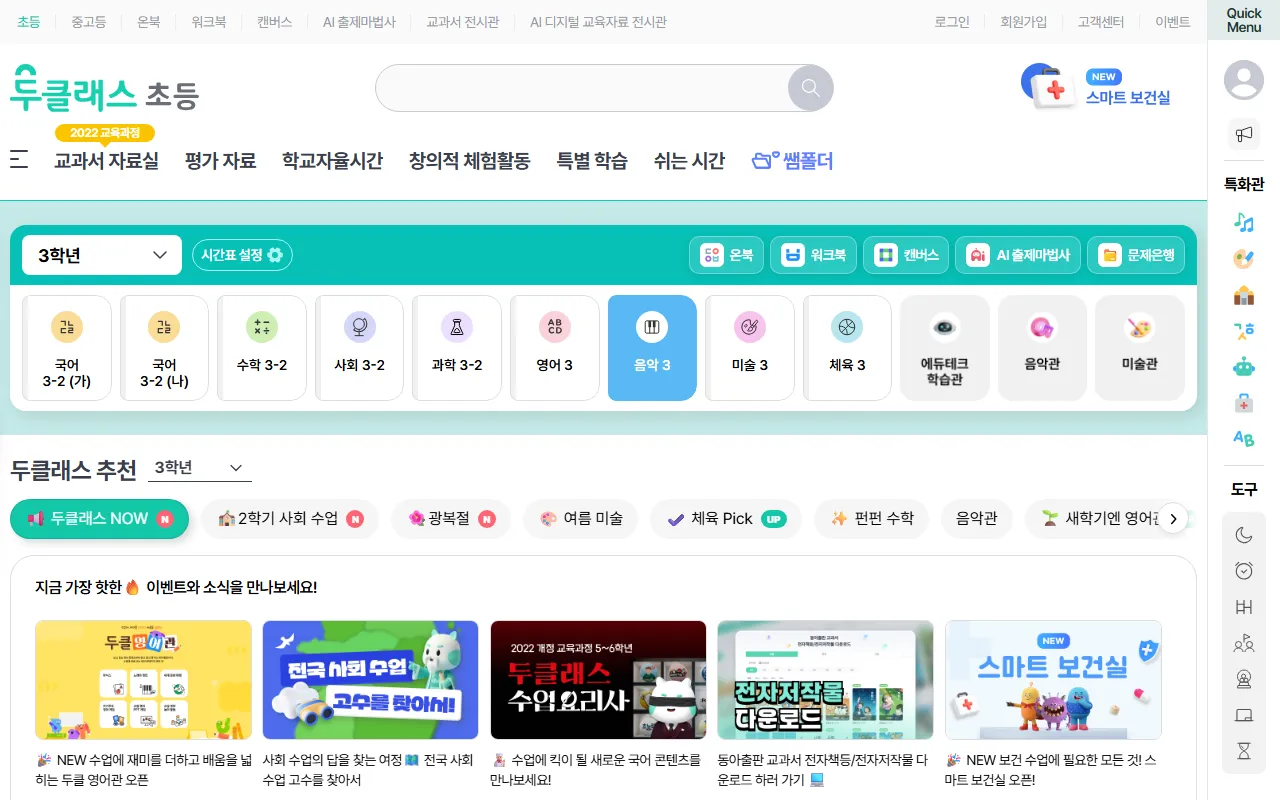
Task: Open the user profile avatar in Quick Menu
Action: pyautogui.click(x=1244, y=80)
